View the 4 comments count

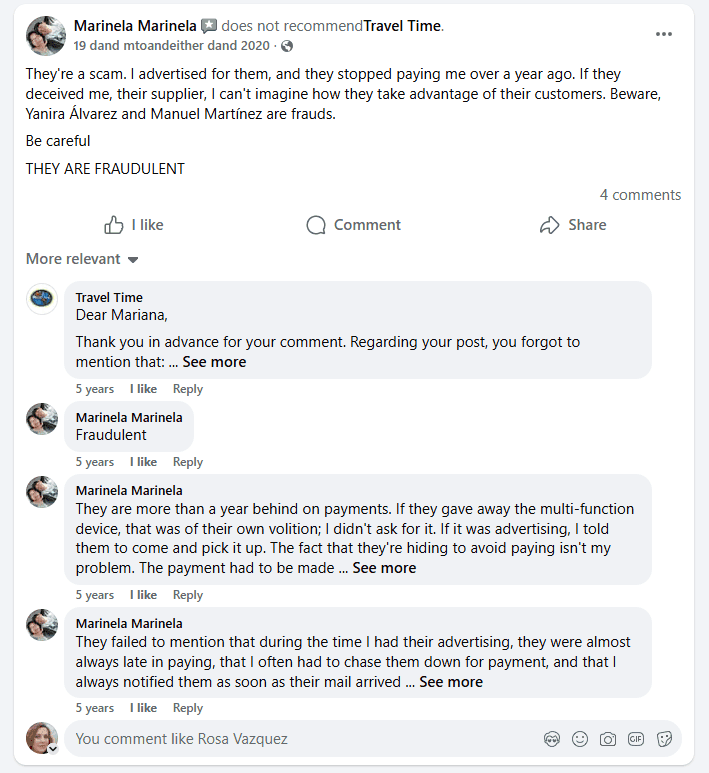pos(640,195)
